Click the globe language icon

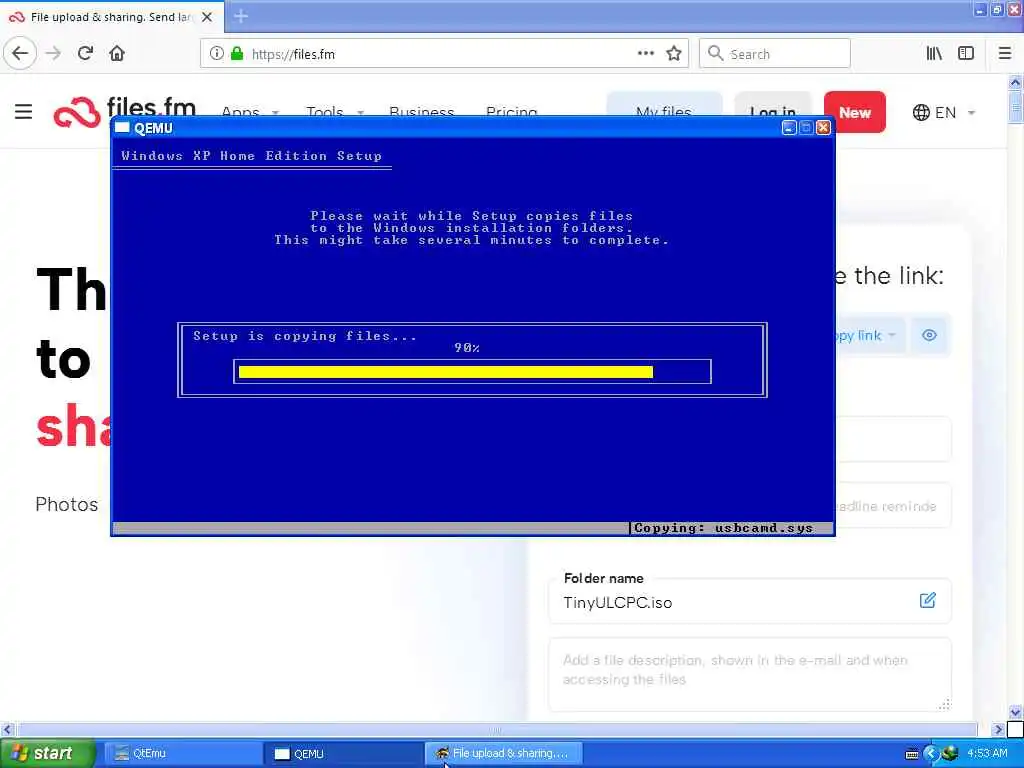pyautogui.click(x=921, y=112)
